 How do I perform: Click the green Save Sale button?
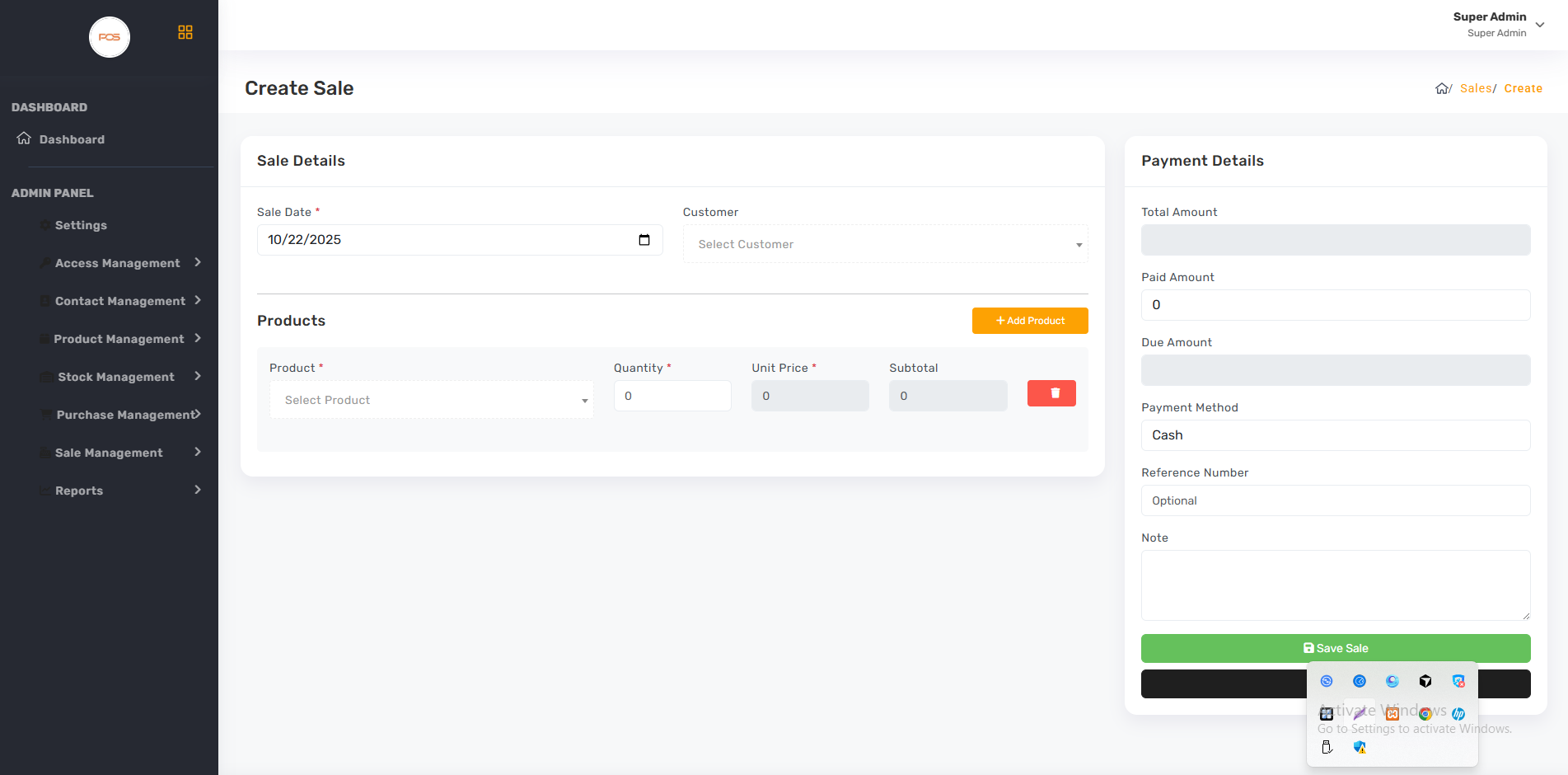1335,648
